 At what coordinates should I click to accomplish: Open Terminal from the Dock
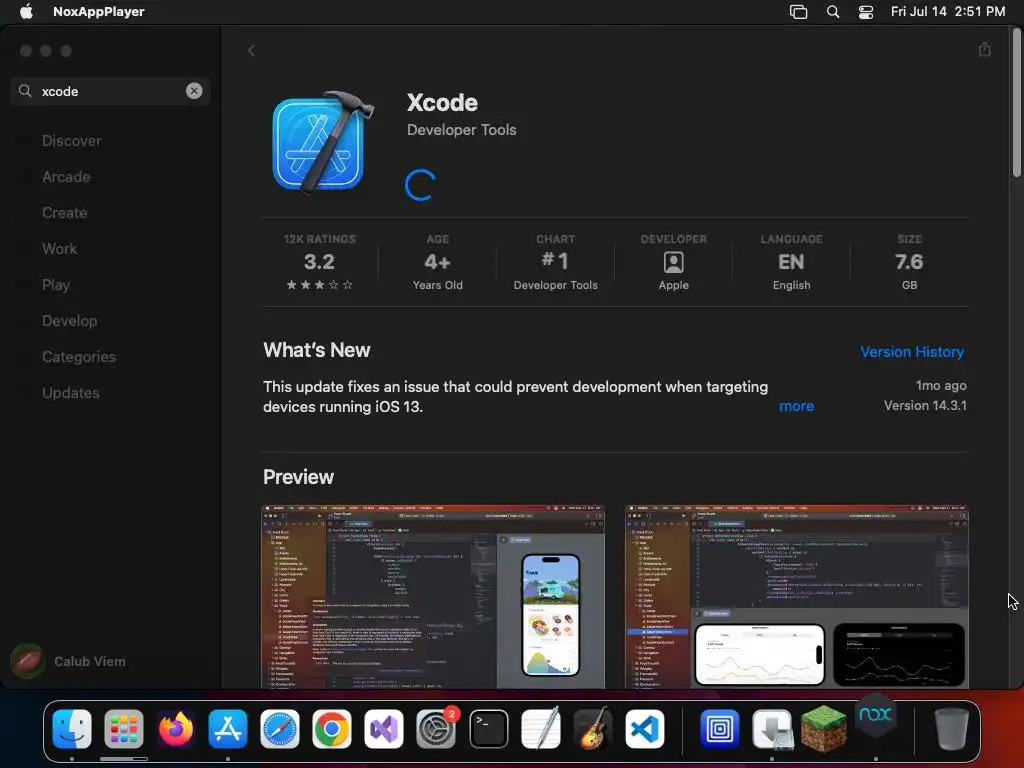tap(488, 728)
